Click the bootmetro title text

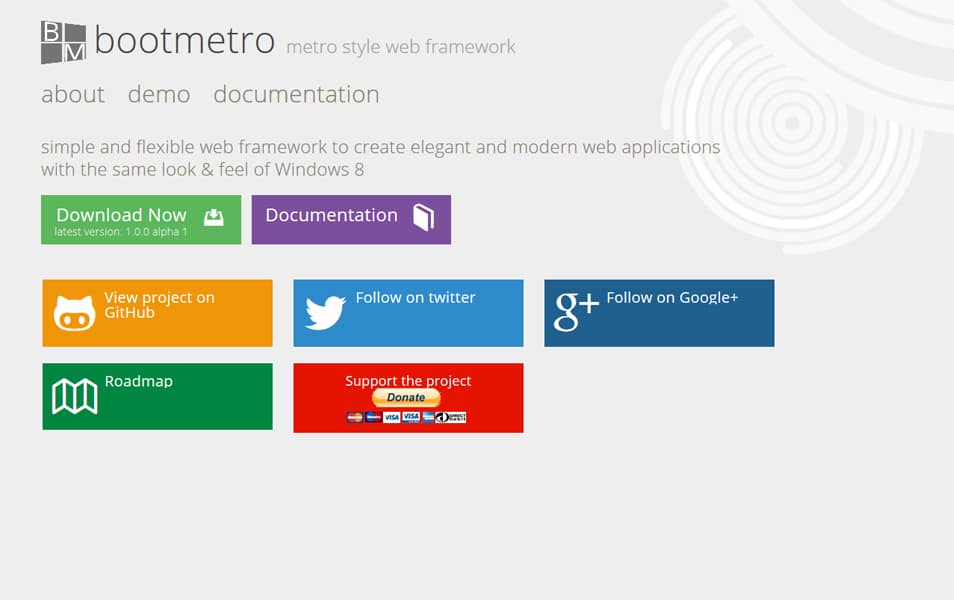185,41
